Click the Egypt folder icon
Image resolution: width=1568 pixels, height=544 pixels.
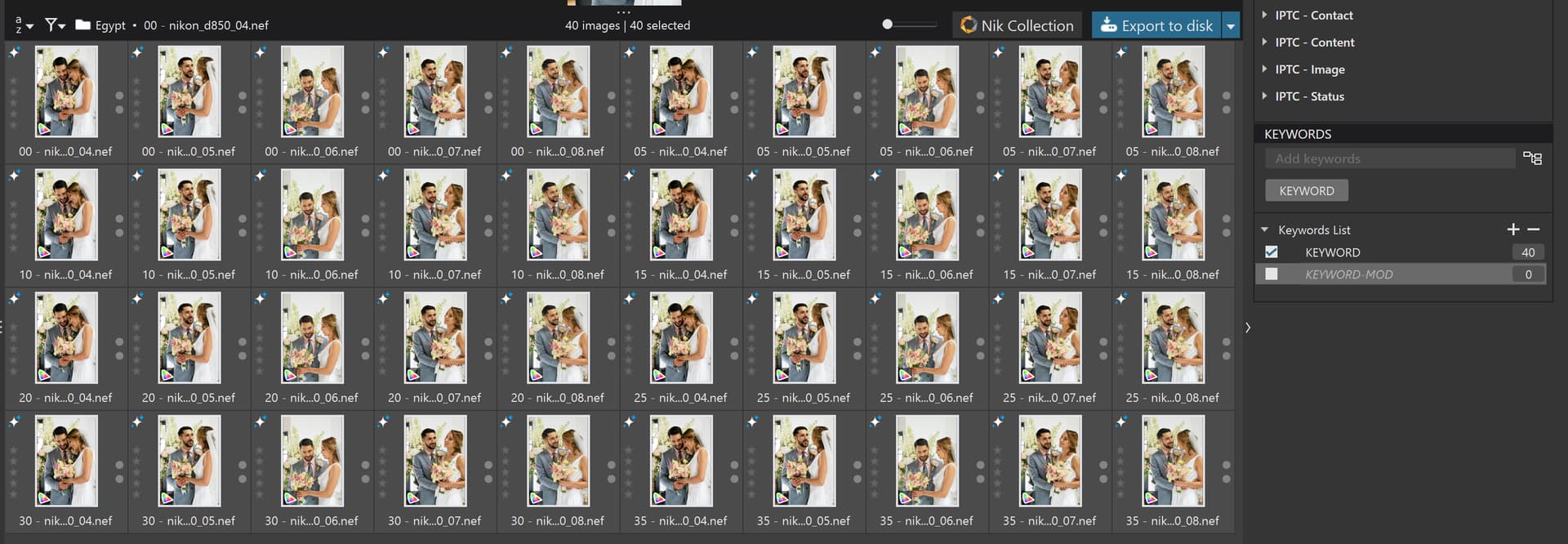pos(82,25)
